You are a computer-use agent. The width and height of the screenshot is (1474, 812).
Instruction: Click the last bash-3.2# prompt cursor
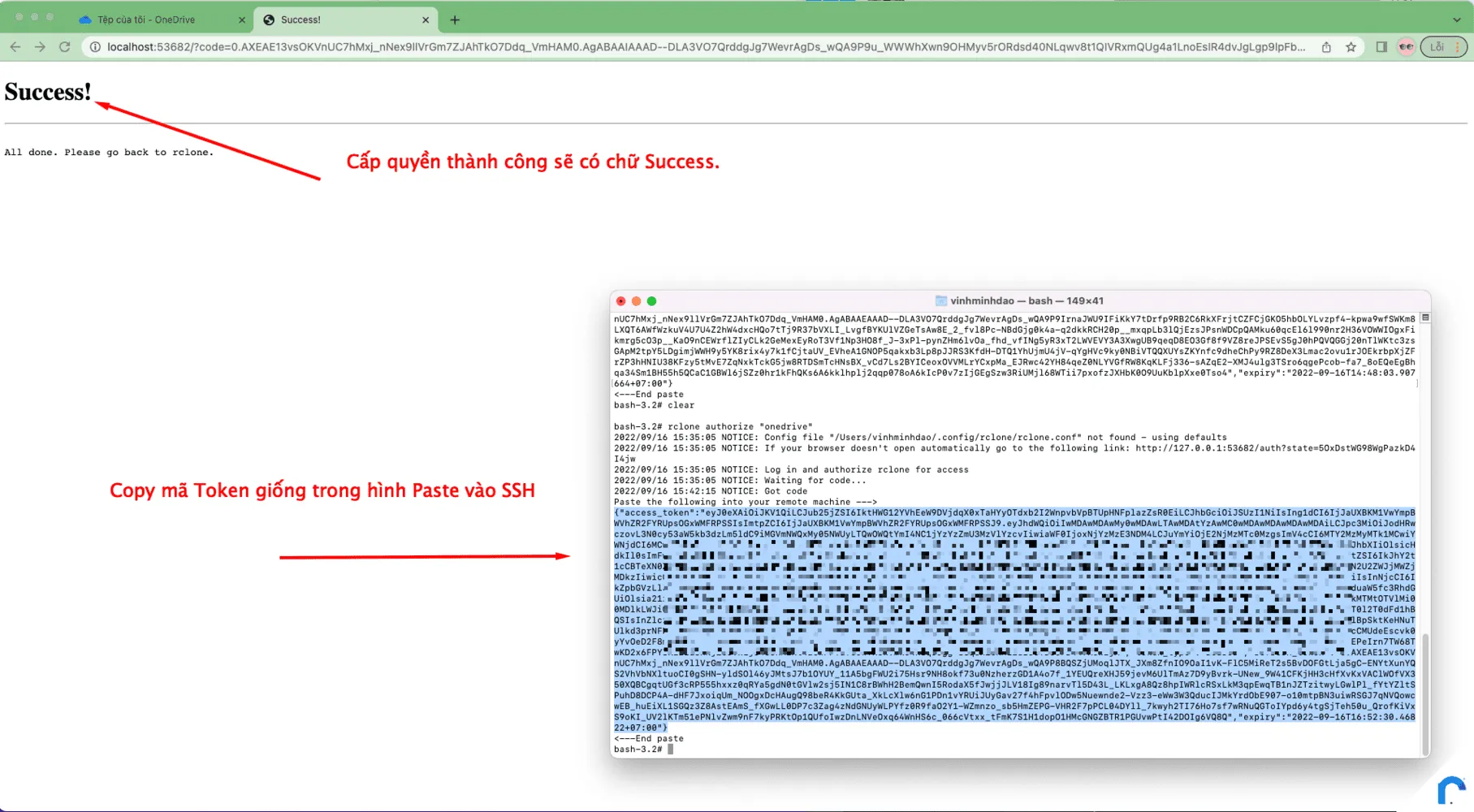point(670,749)
